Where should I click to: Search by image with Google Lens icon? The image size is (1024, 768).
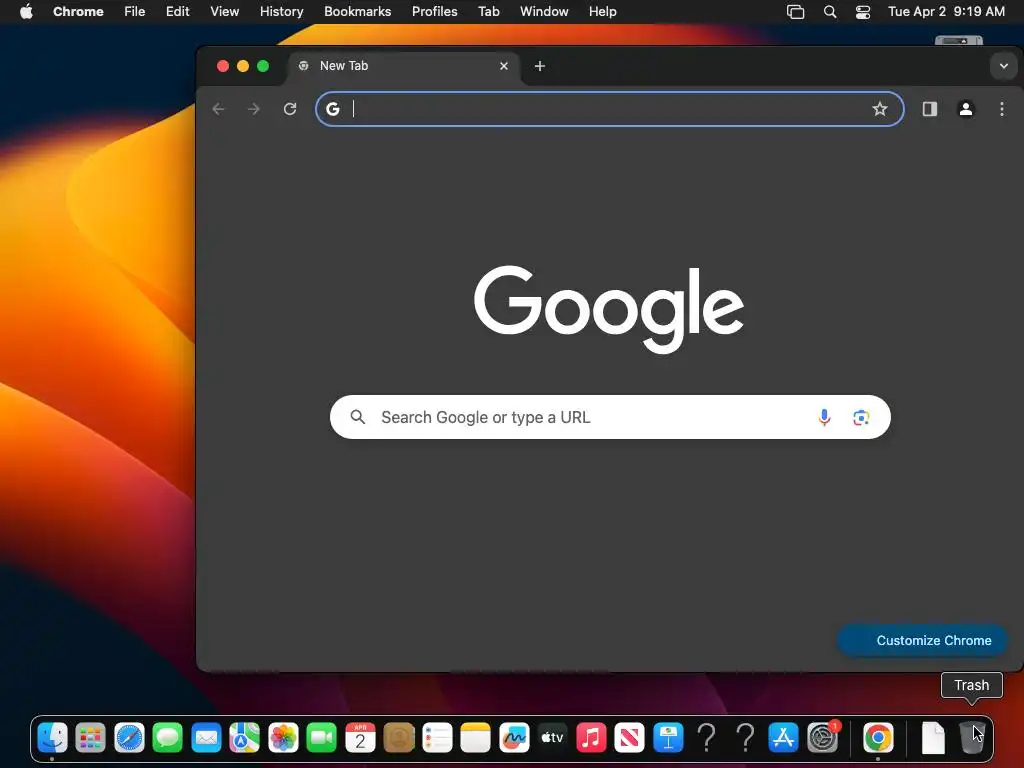click(x=861, y=417)
